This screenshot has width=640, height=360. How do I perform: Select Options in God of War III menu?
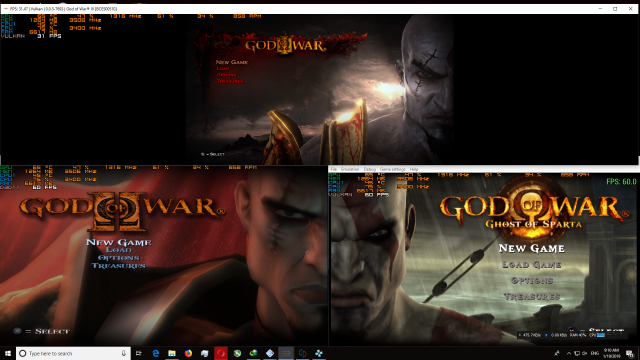pos(227,75)
